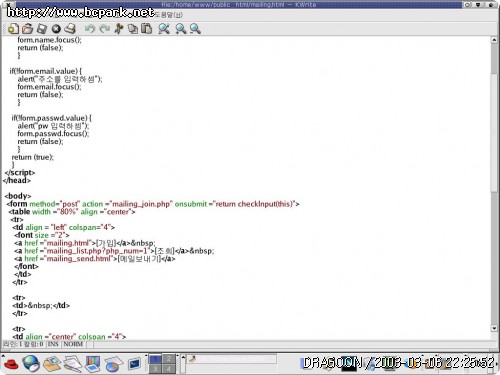Undo the last edit

click(89, 29)
